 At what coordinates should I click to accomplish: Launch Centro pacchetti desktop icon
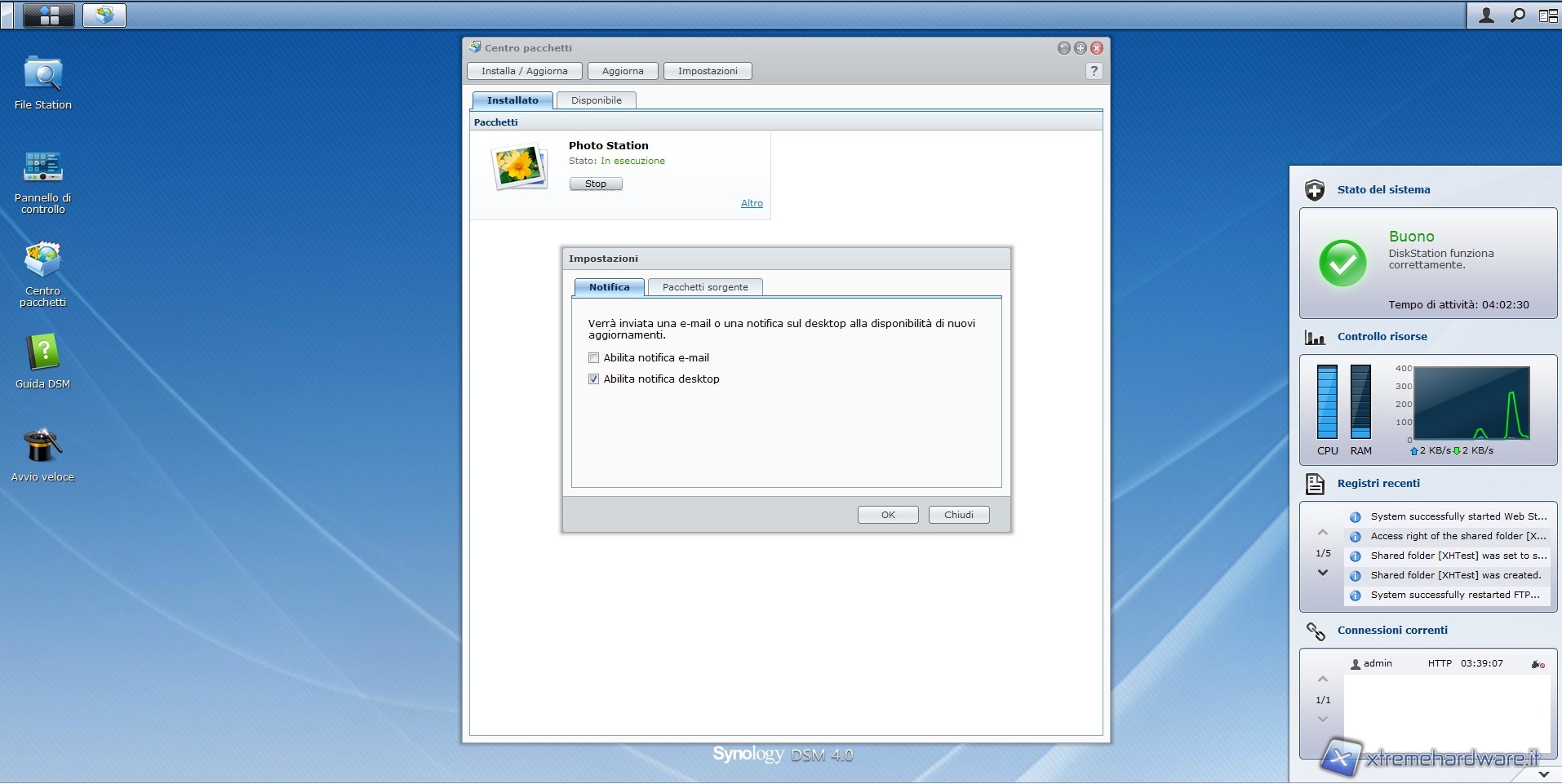point(42,261)
